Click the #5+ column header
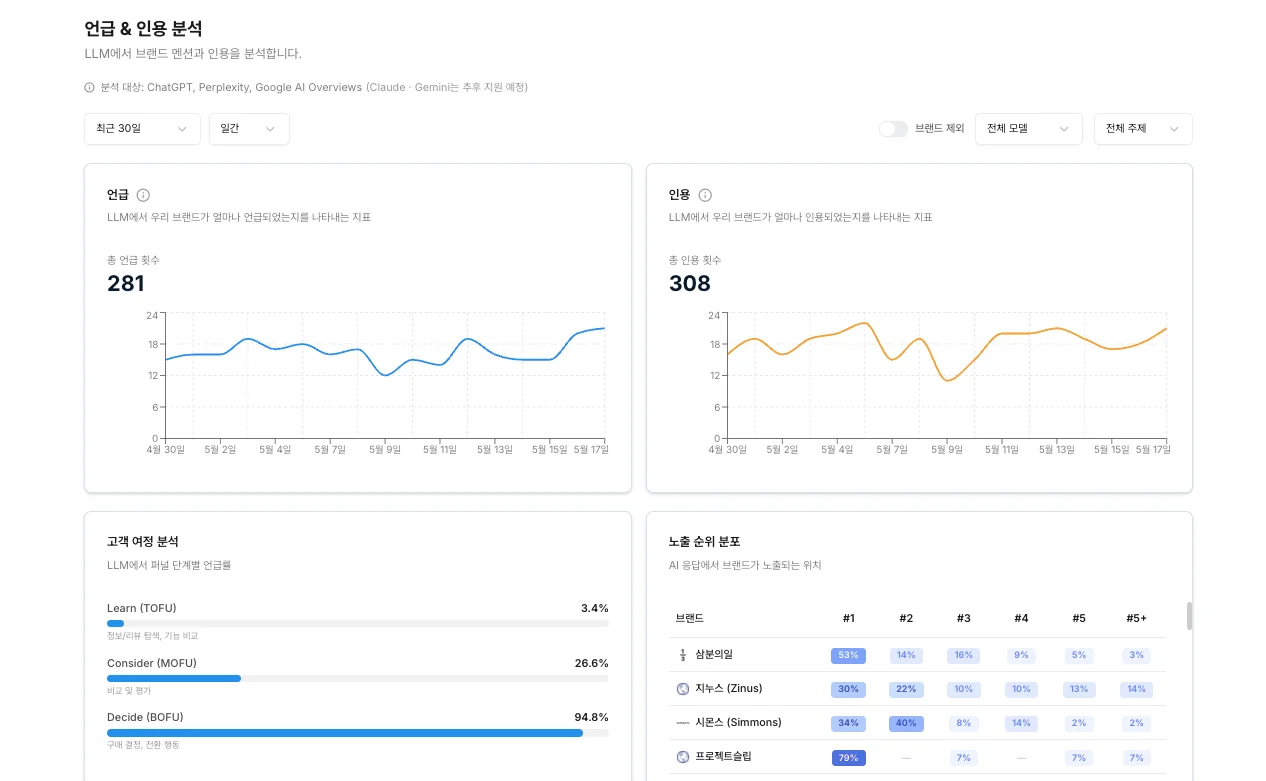 click(x=1136, y=619)
